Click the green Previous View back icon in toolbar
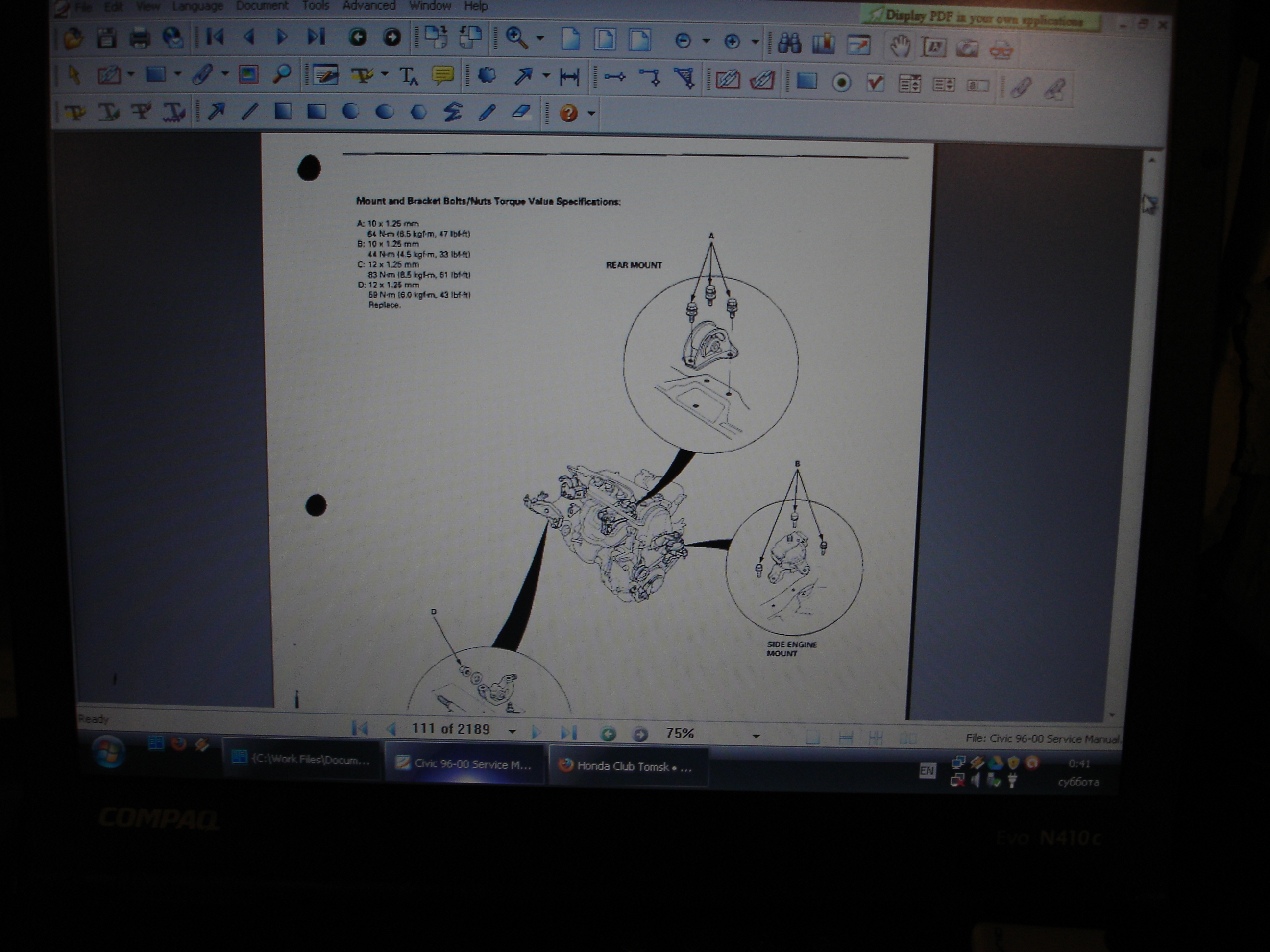 [358, 38]
